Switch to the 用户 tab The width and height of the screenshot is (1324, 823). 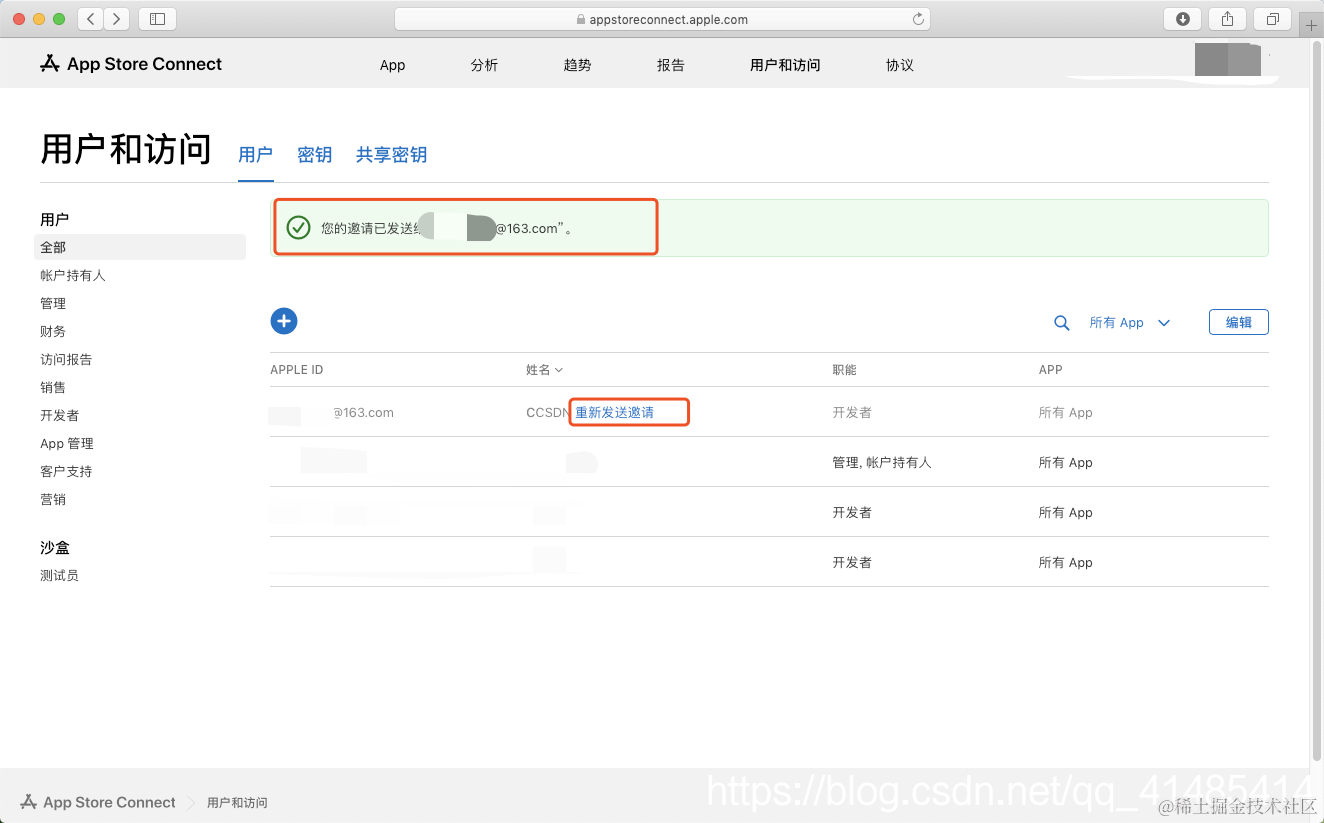coord(256,155)
